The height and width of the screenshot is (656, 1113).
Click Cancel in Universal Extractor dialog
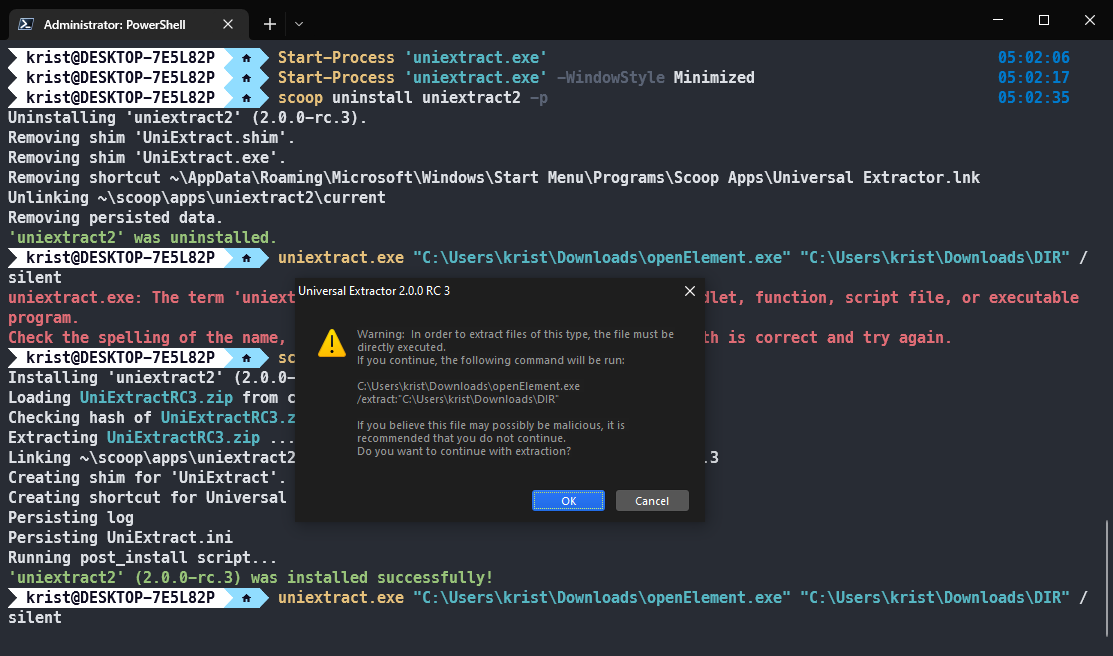652,501
